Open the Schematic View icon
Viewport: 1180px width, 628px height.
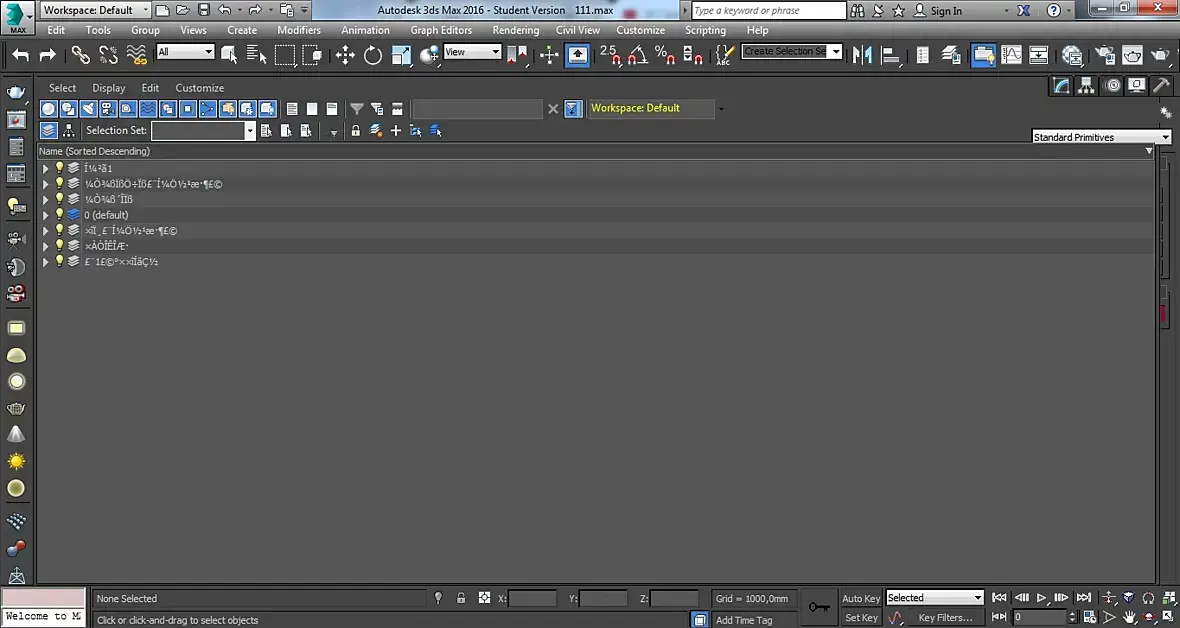[x=1039, y=55]
